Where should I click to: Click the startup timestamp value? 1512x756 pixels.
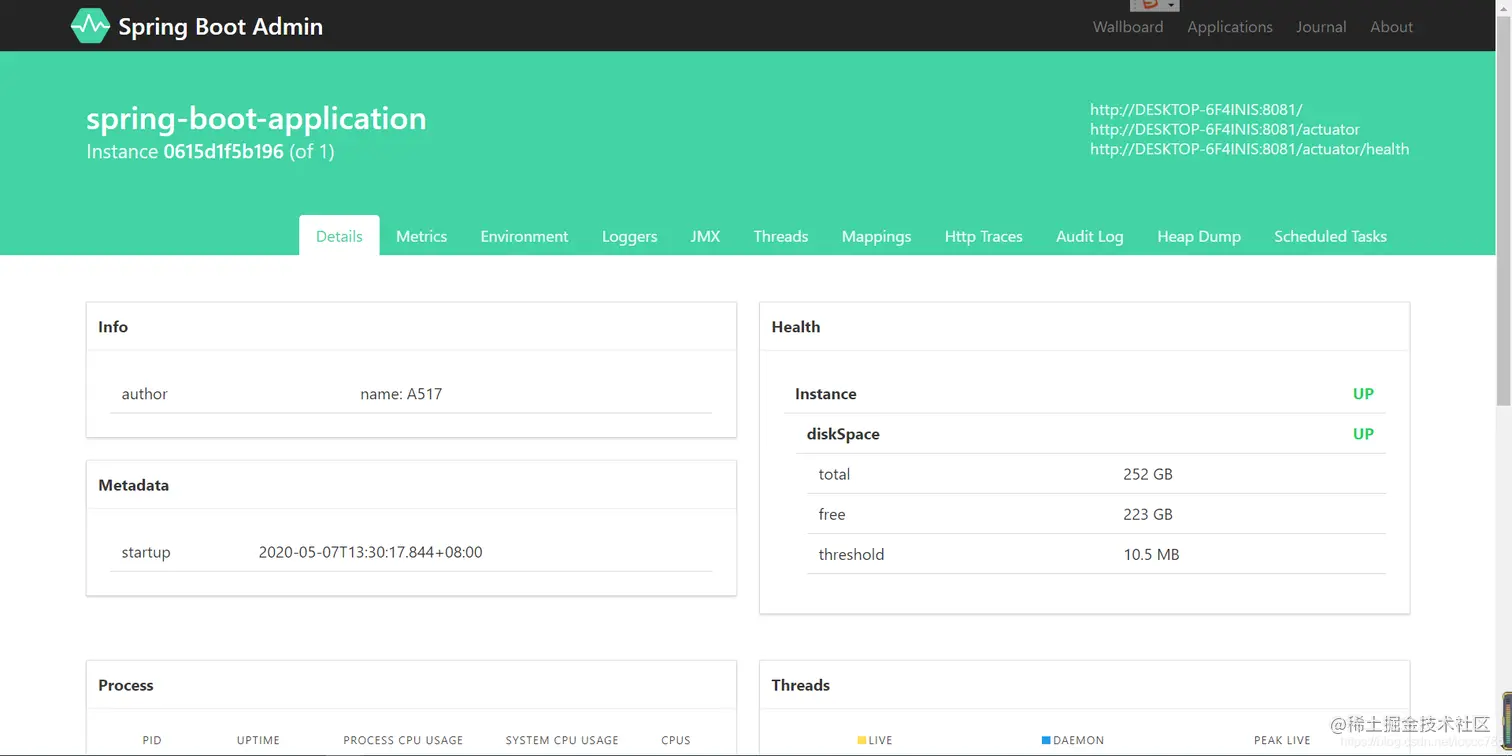[370, 552]
